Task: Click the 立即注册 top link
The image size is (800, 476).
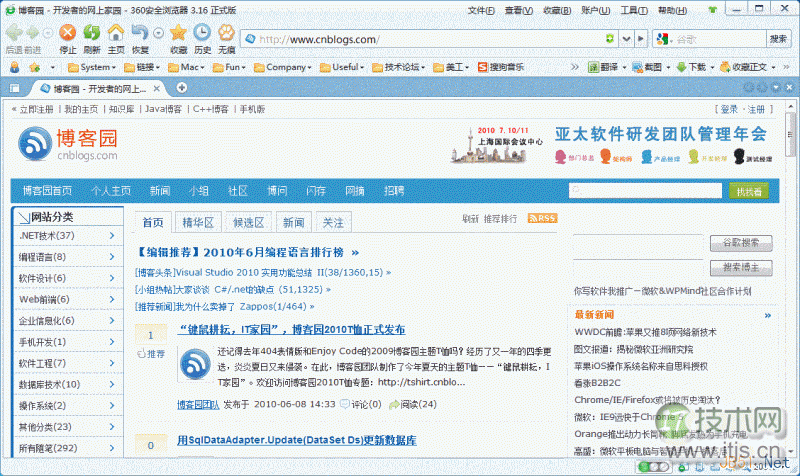Action: (x=36, y=109)
